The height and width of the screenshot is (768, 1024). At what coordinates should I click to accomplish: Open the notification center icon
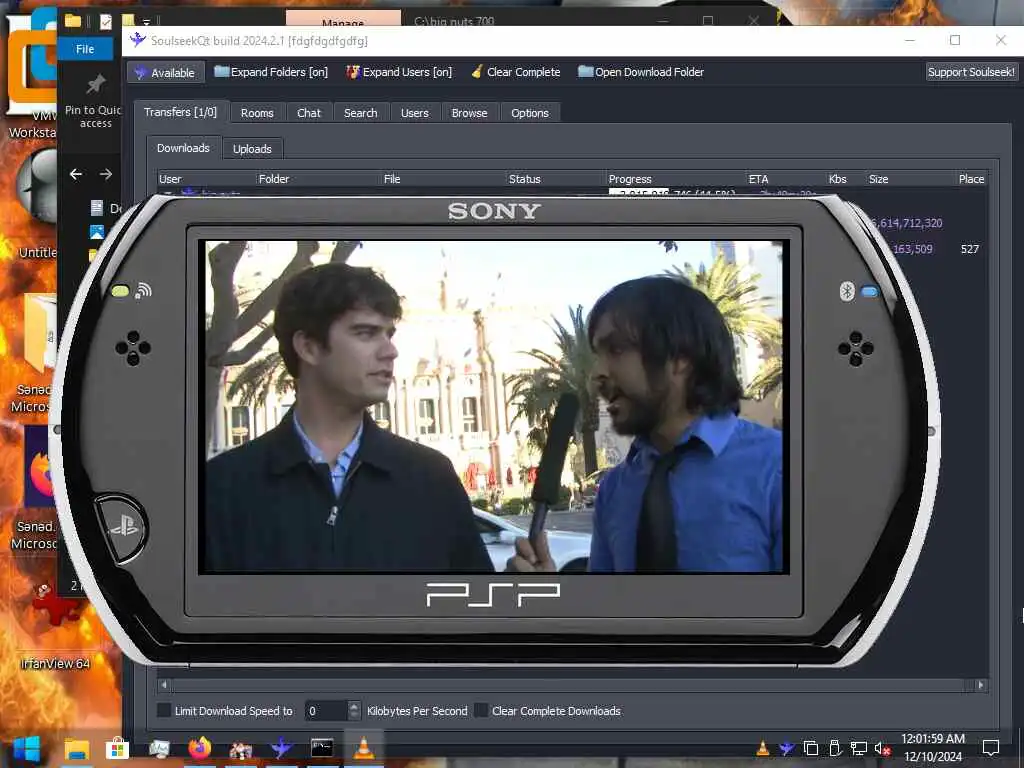991,748
